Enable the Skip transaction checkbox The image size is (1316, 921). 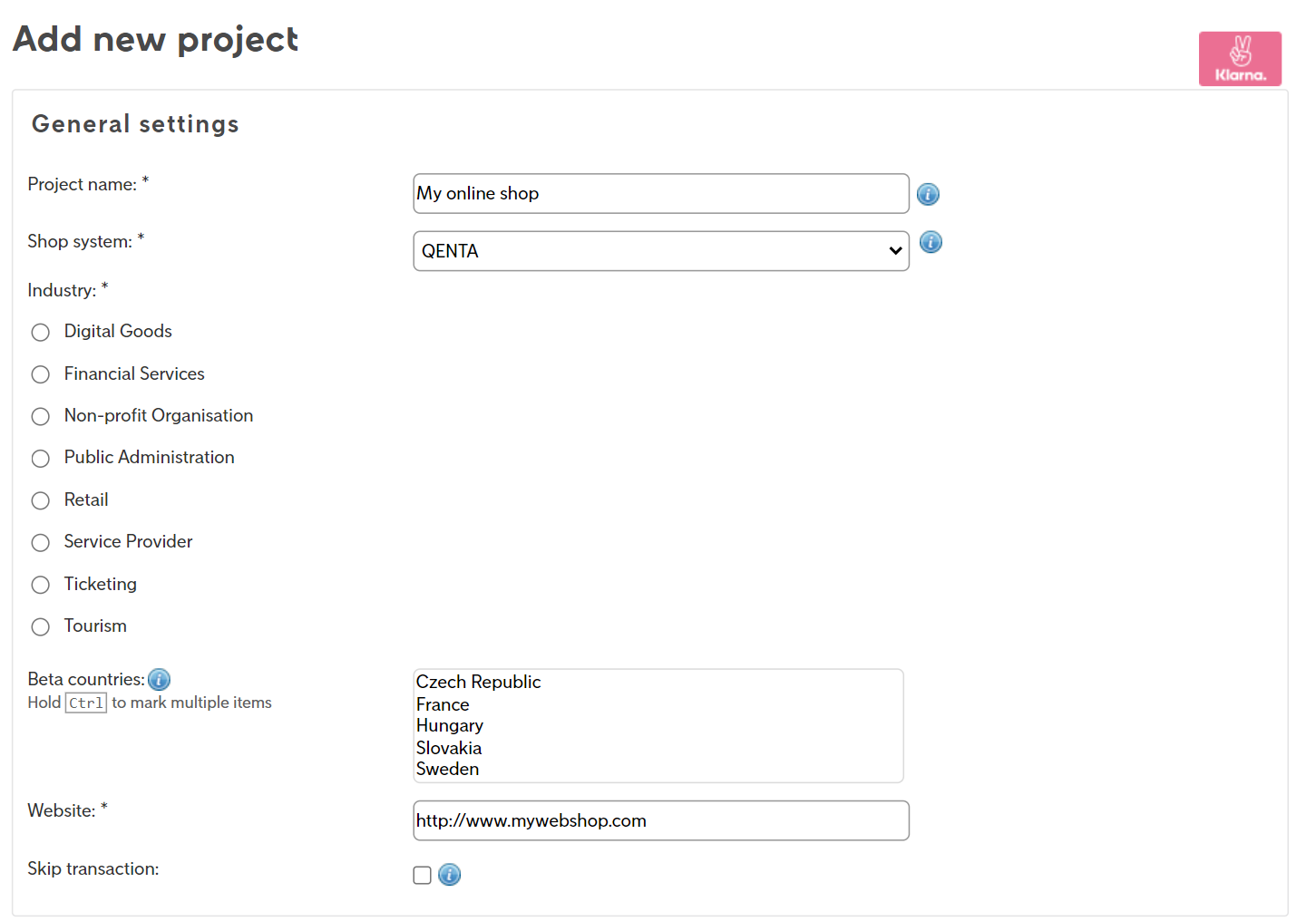pos(422,875)
